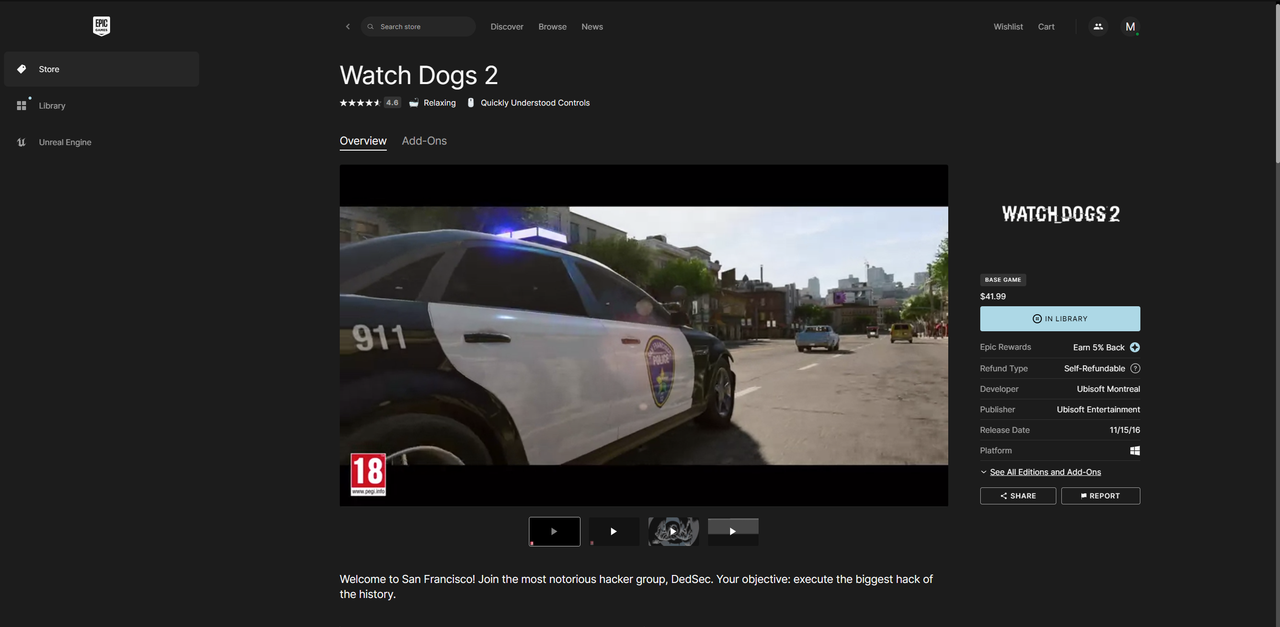
Task: Open the News tab
Action: pos(592,27)
